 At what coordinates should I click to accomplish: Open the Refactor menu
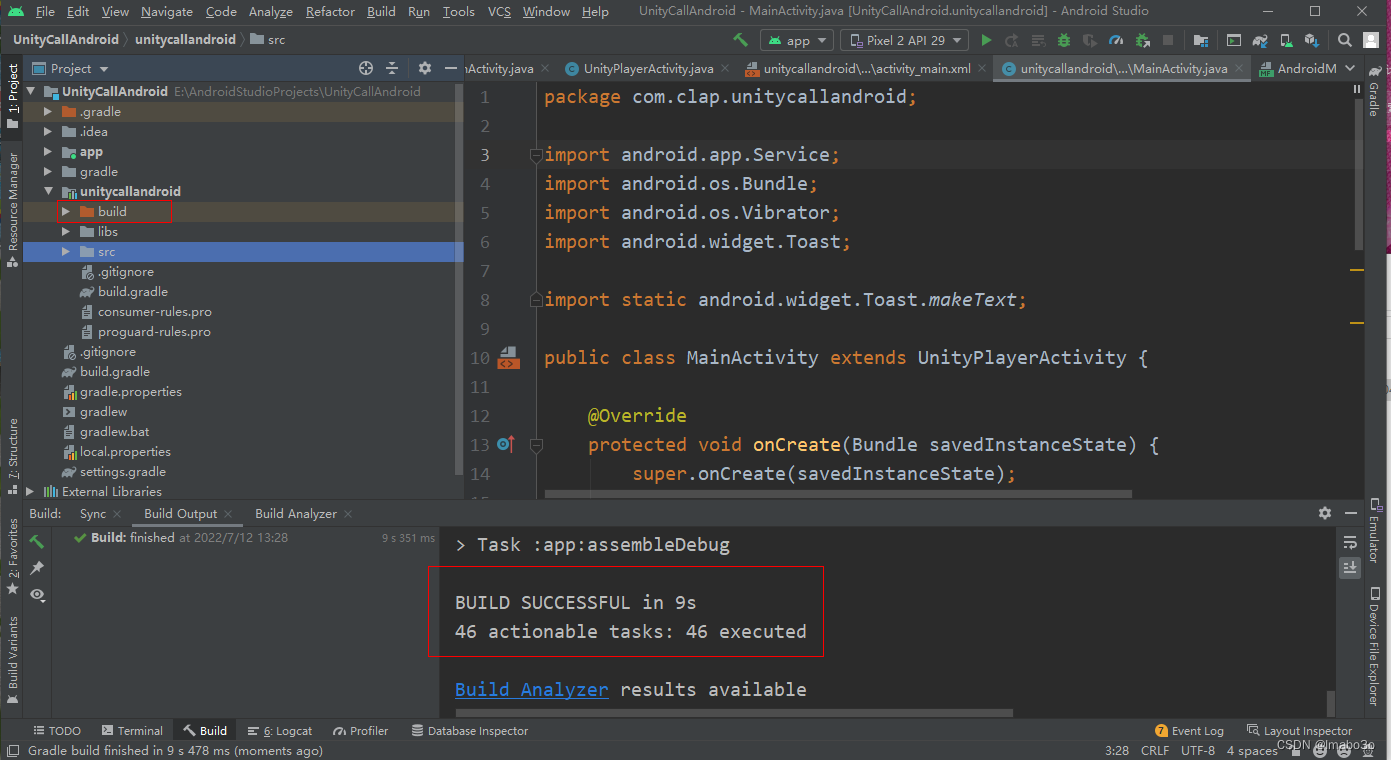pos(330,12)
